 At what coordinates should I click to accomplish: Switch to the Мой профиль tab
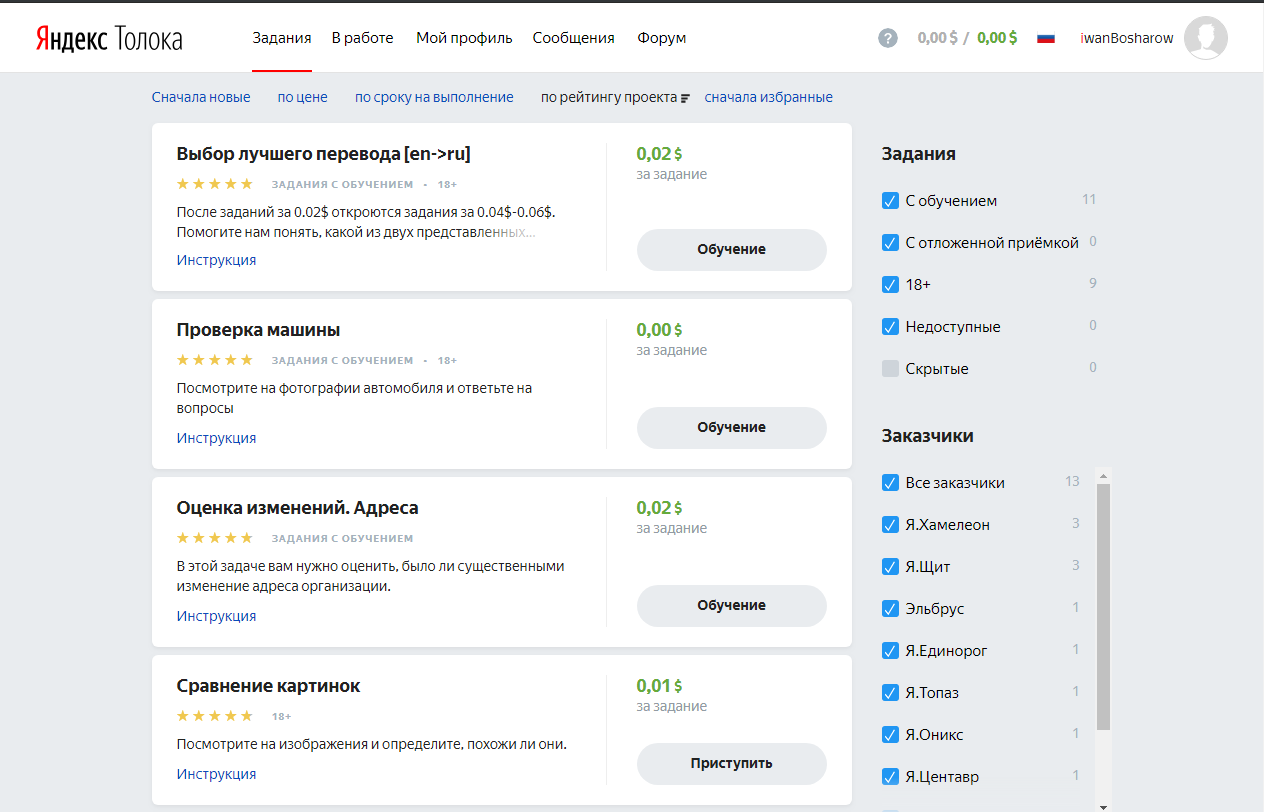pyautogui.click(x=464, y=38)
